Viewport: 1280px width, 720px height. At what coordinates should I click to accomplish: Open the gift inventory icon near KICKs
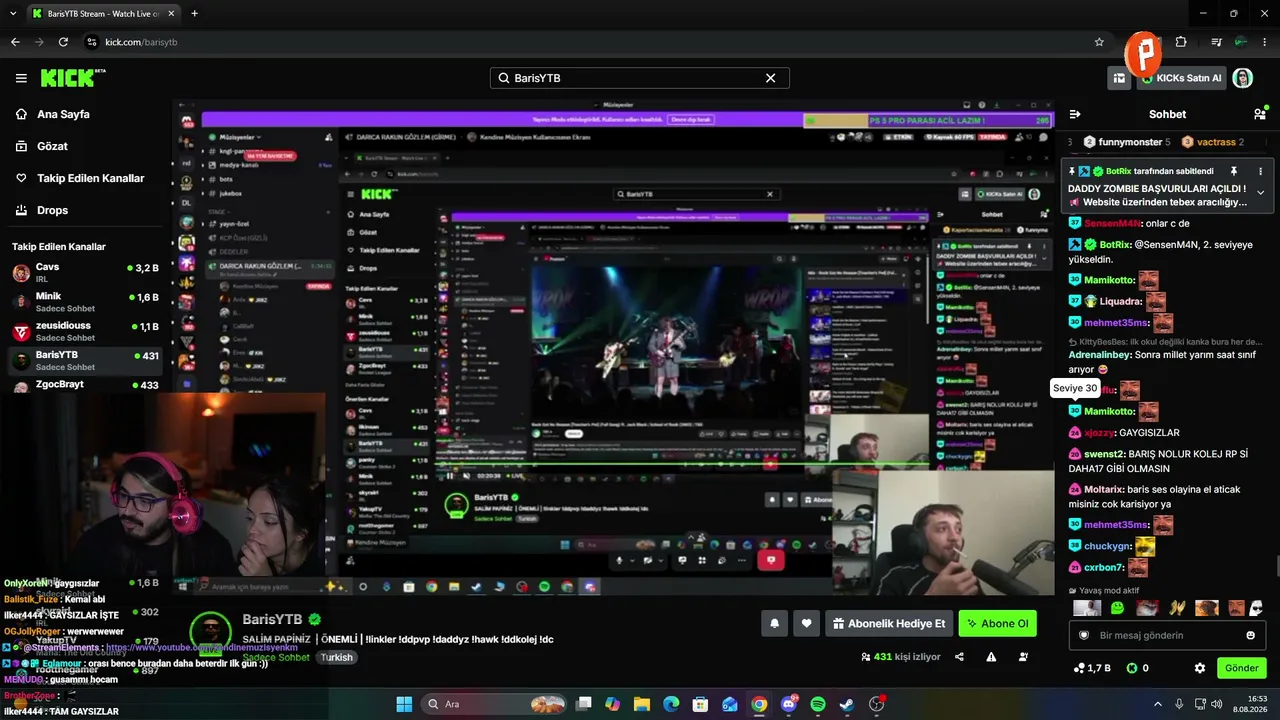click(1119, 78)
